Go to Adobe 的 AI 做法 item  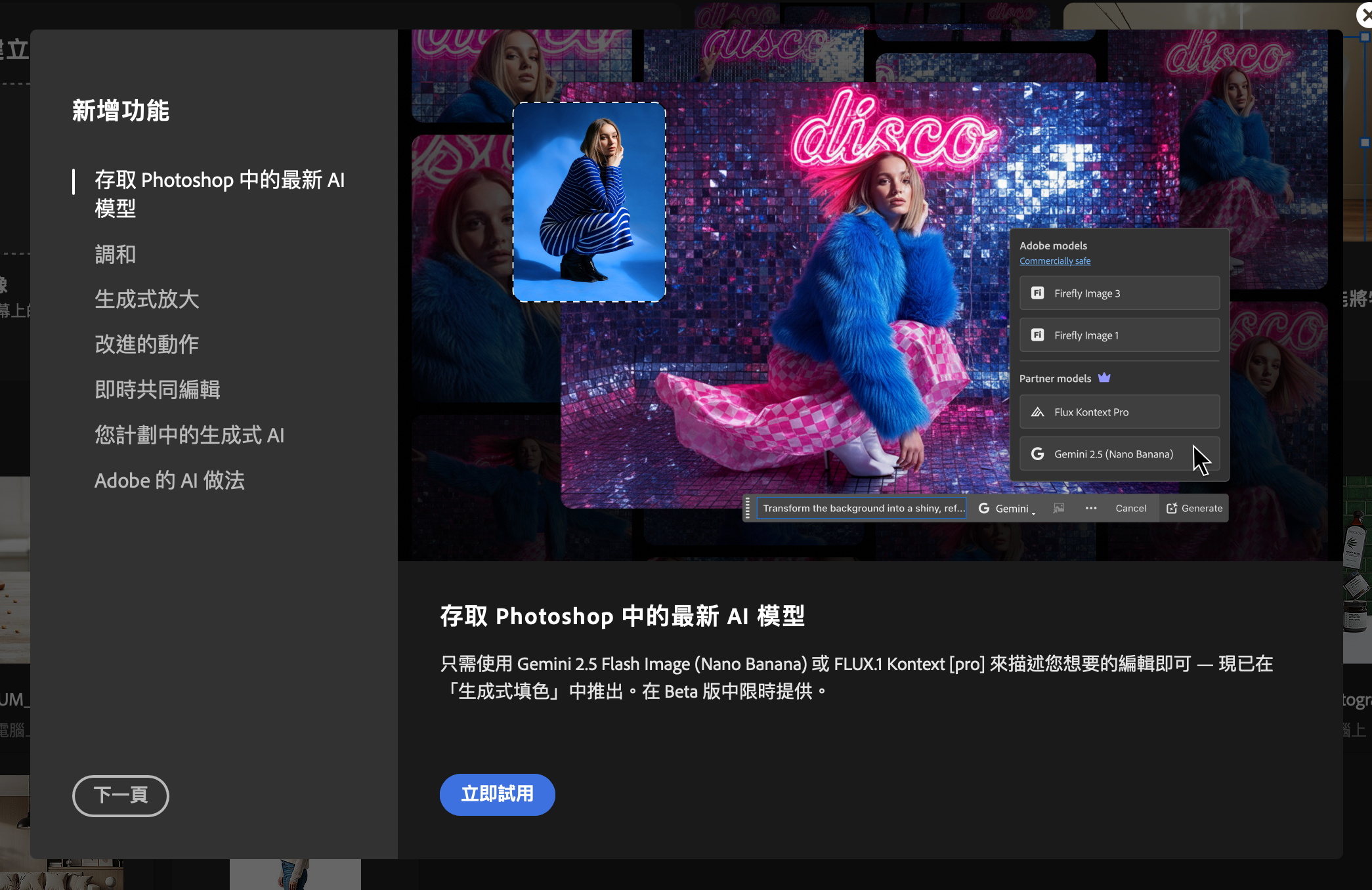(169, 480)
